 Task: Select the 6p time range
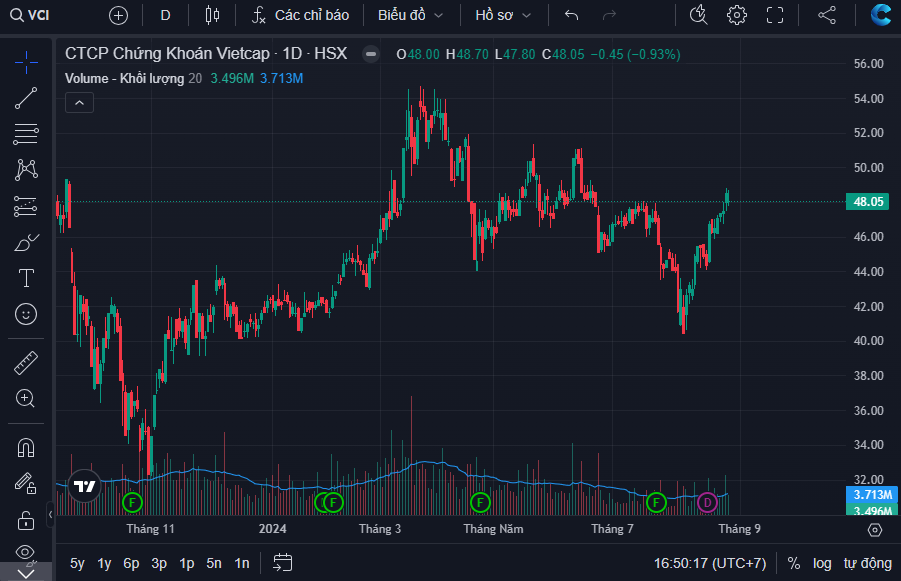click(x=131, y=563)
